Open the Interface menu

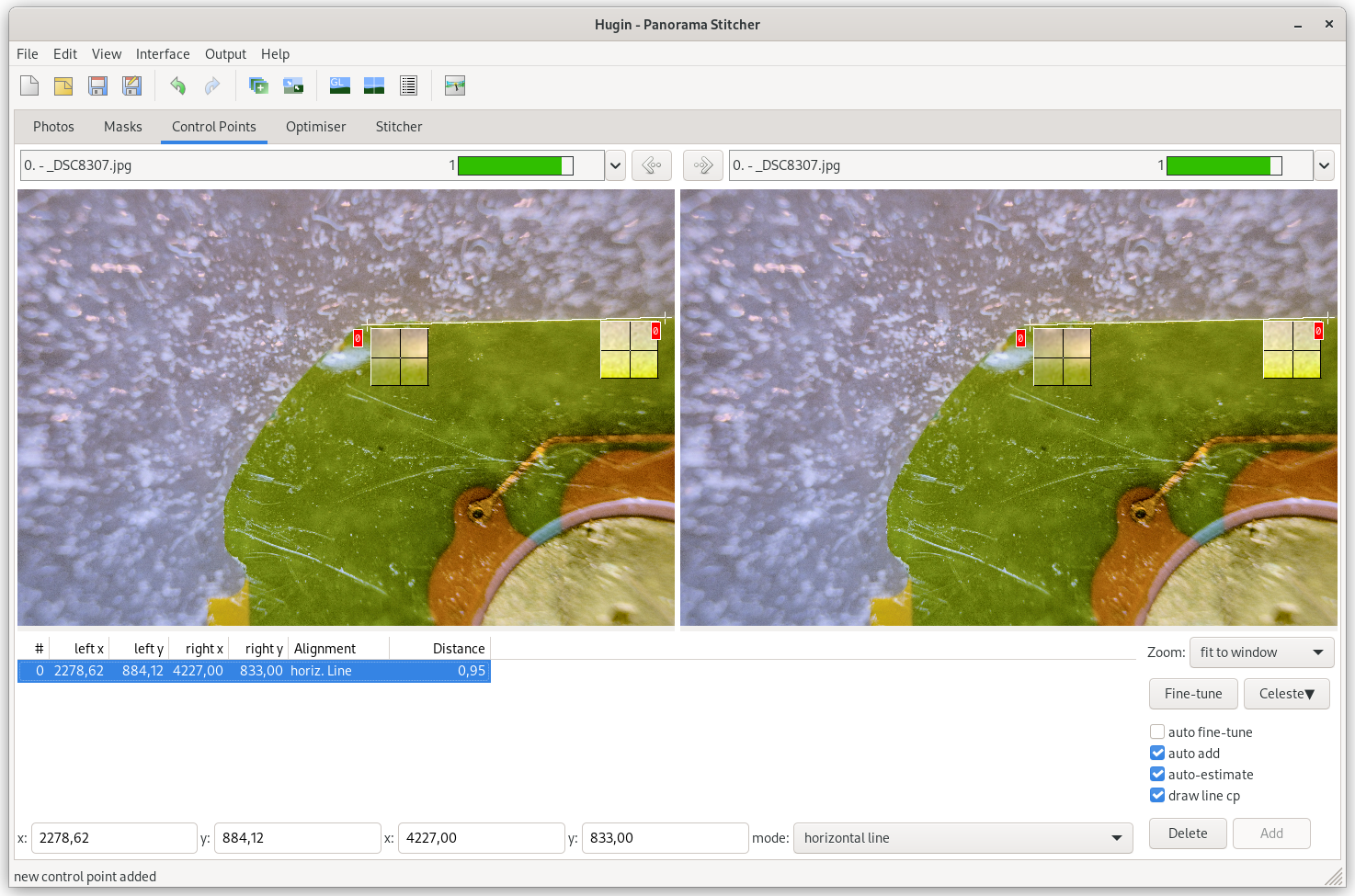(x=163, y=54)
